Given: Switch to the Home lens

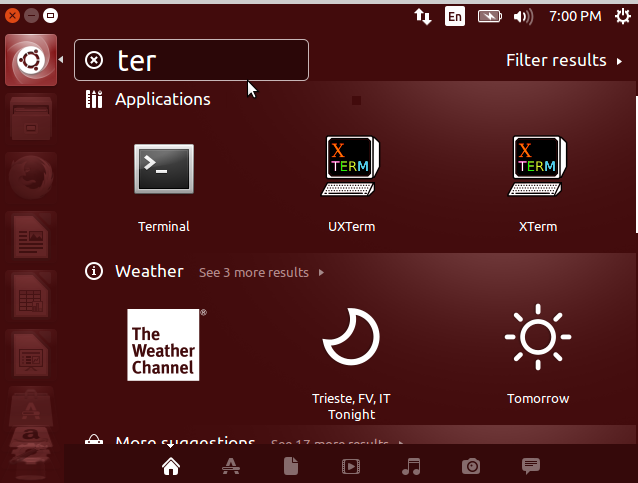Looking at the screenshot, I should click(x=171, y=466).
